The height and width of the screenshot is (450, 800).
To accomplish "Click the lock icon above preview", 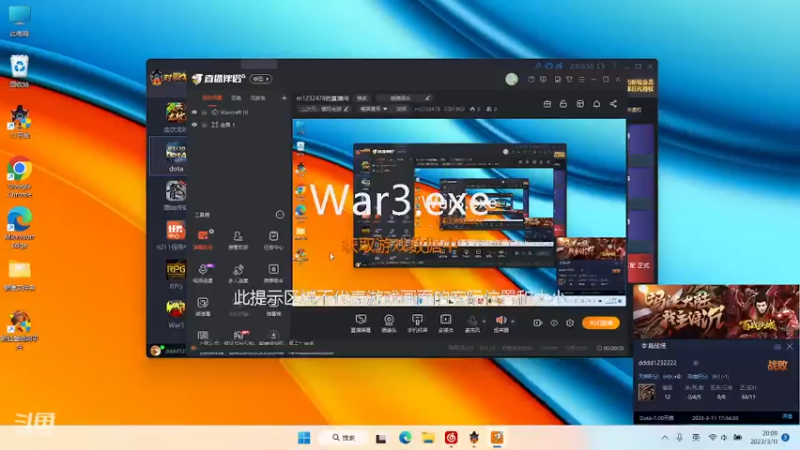I will tap(563, 104).
